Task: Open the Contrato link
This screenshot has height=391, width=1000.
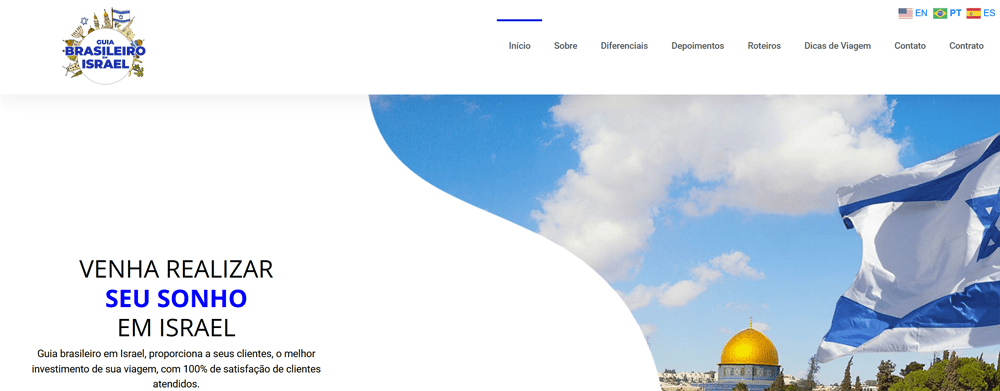Action: tap(966, 46)
